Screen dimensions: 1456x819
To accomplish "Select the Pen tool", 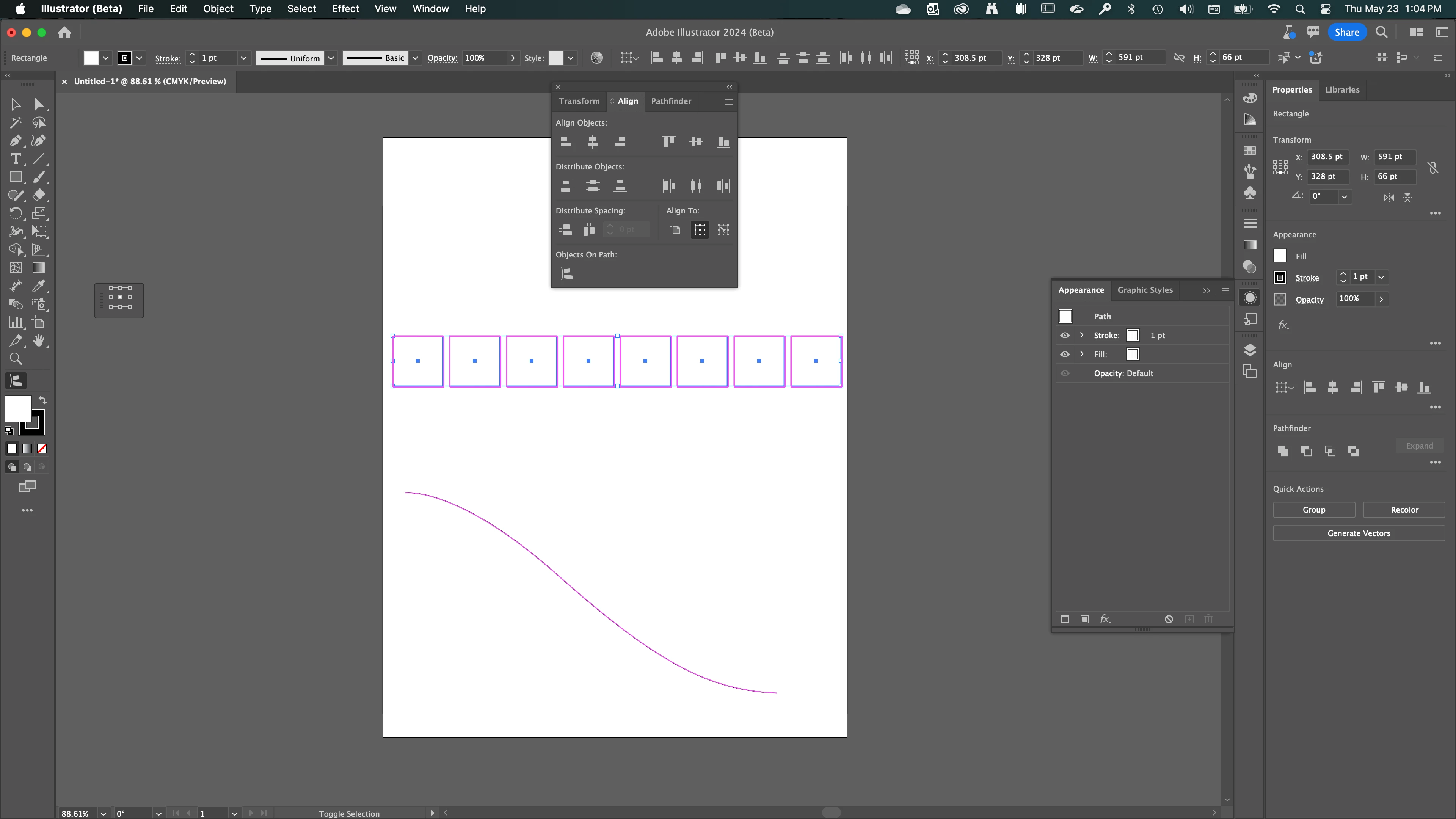I will click(15, 141).
